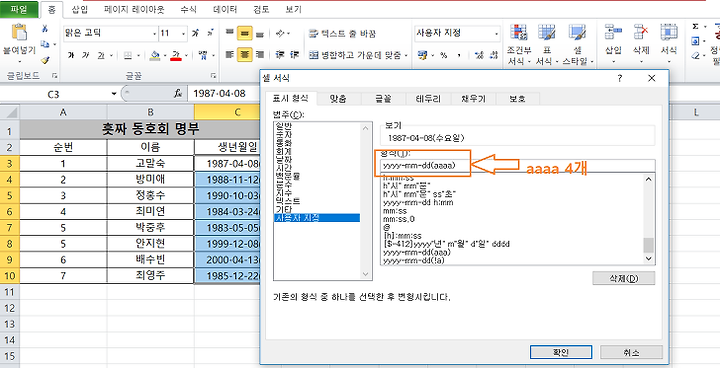The width and height of the screenshot is (720, 368).
Task: Click the red font color icon
Action: [x=176, y=56]
